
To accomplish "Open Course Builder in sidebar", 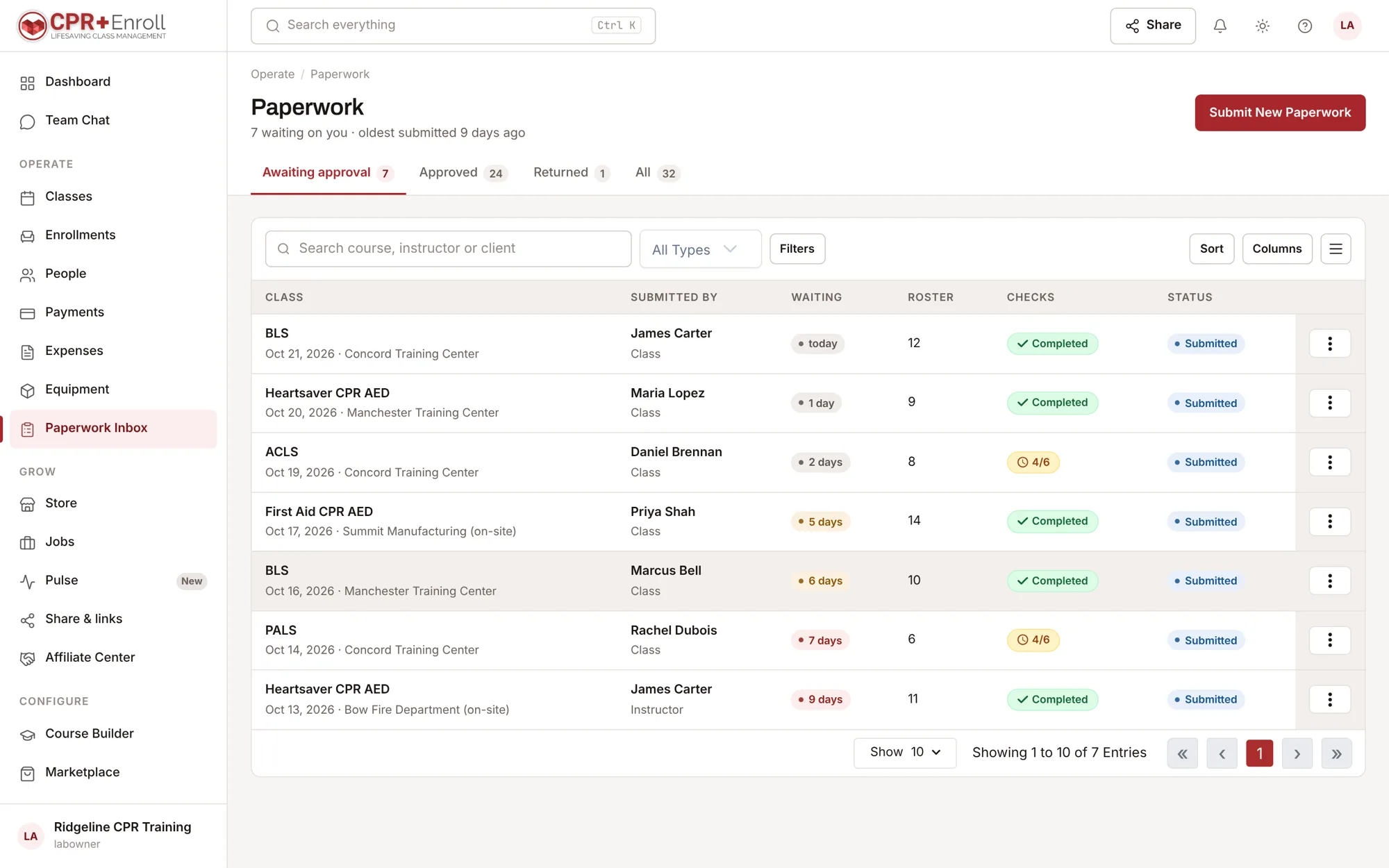I will 113,734.
